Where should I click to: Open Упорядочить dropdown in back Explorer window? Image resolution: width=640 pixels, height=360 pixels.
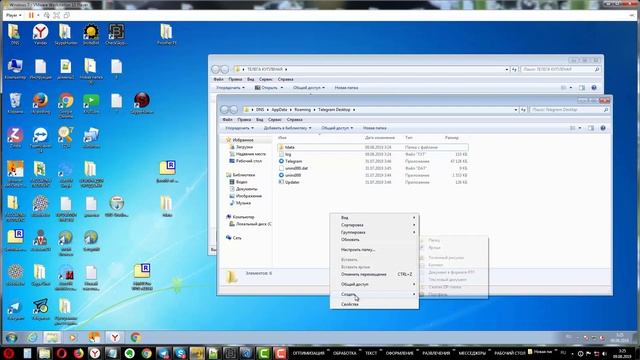click(231, 88)
